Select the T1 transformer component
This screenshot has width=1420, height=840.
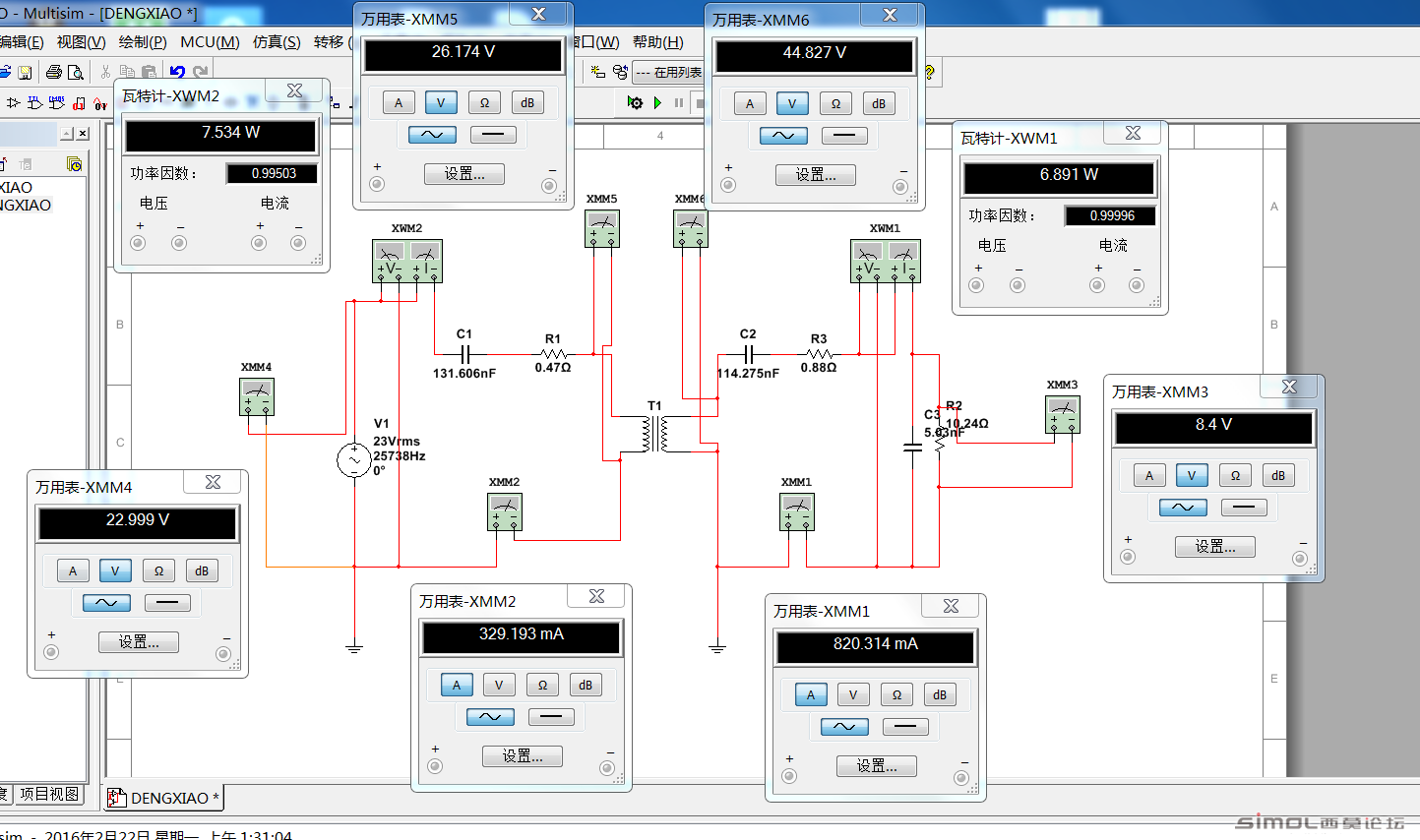(x=655, y=434)
